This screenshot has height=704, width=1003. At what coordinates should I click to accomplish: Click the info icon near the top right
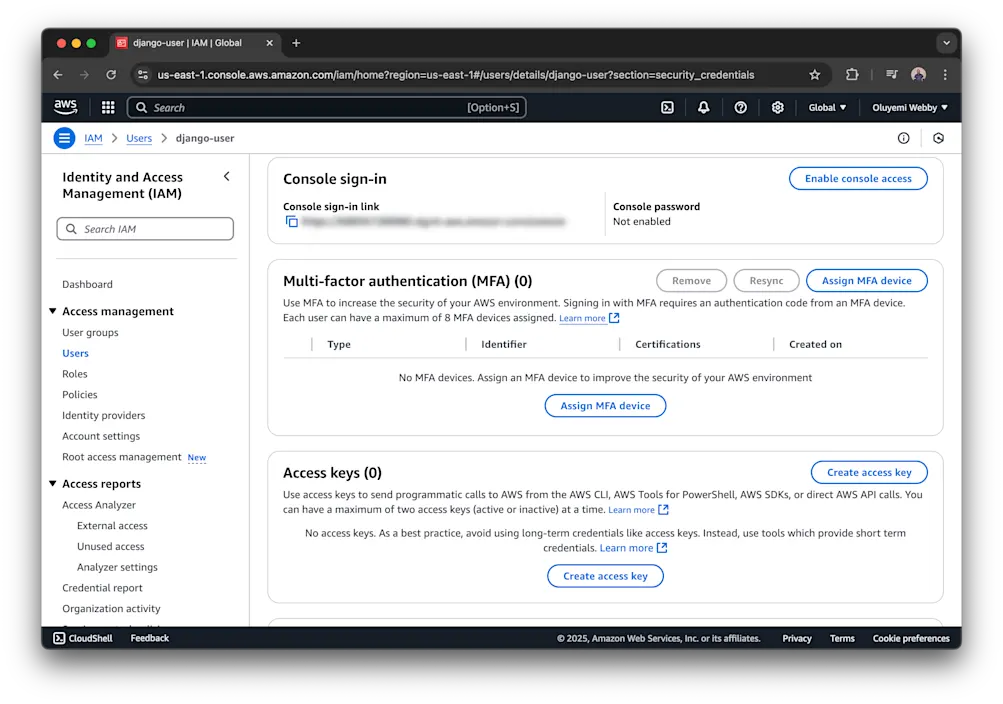pos(905,138)
